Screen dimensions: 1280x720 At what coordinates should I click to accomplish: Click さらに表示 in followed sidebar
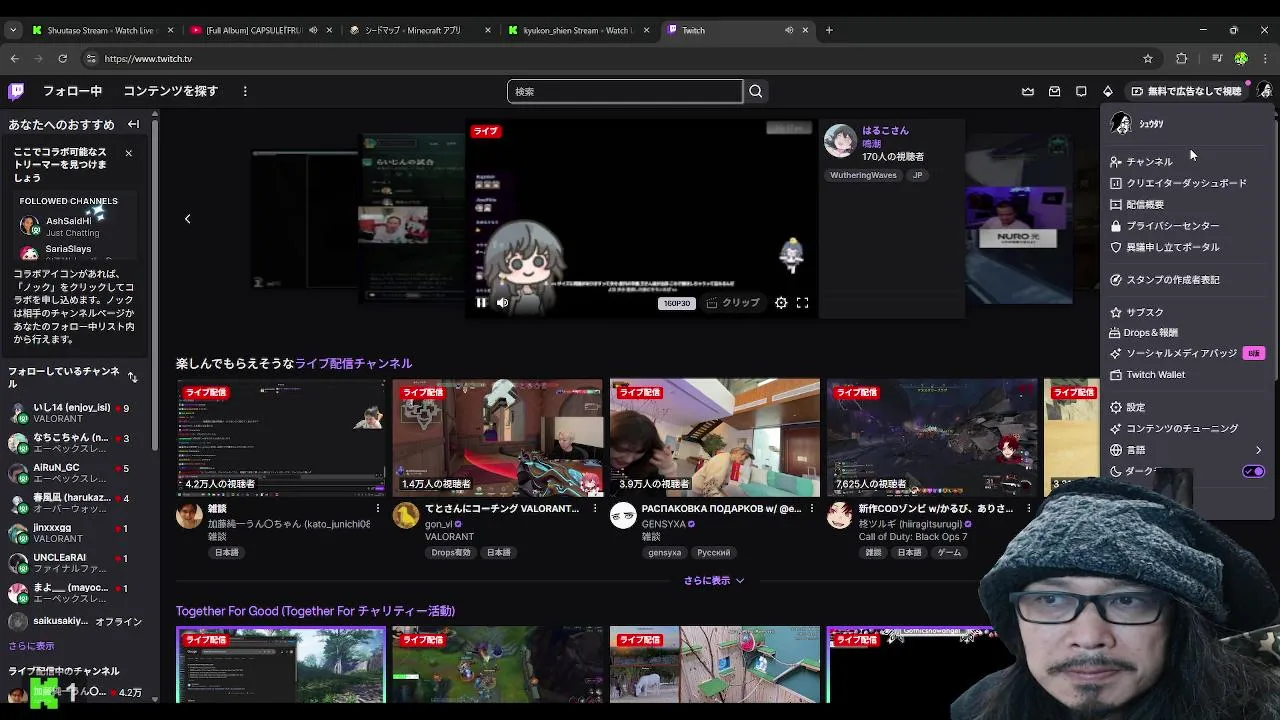click(x=31, y=646)
